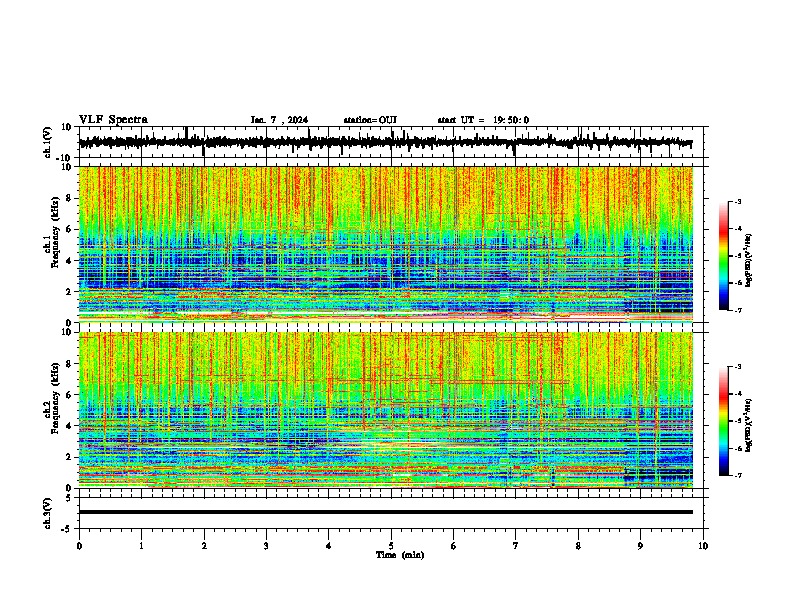Click the "0" tick on the Time axis
Screen dimensions: 792x612
[79, 546]
